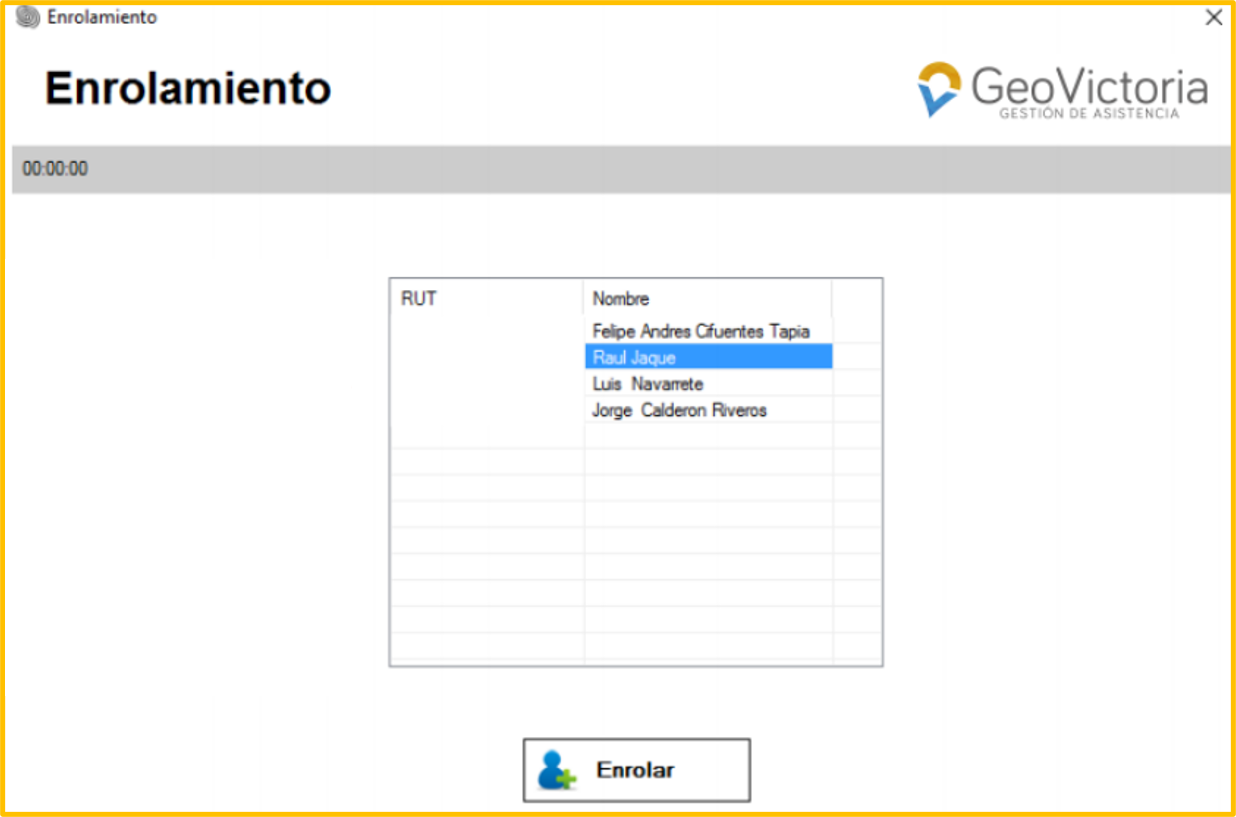The width and height of the screenshot is (1236, 817).
Task: Click the Enrolamiento window title text
Action: (102, 17)
